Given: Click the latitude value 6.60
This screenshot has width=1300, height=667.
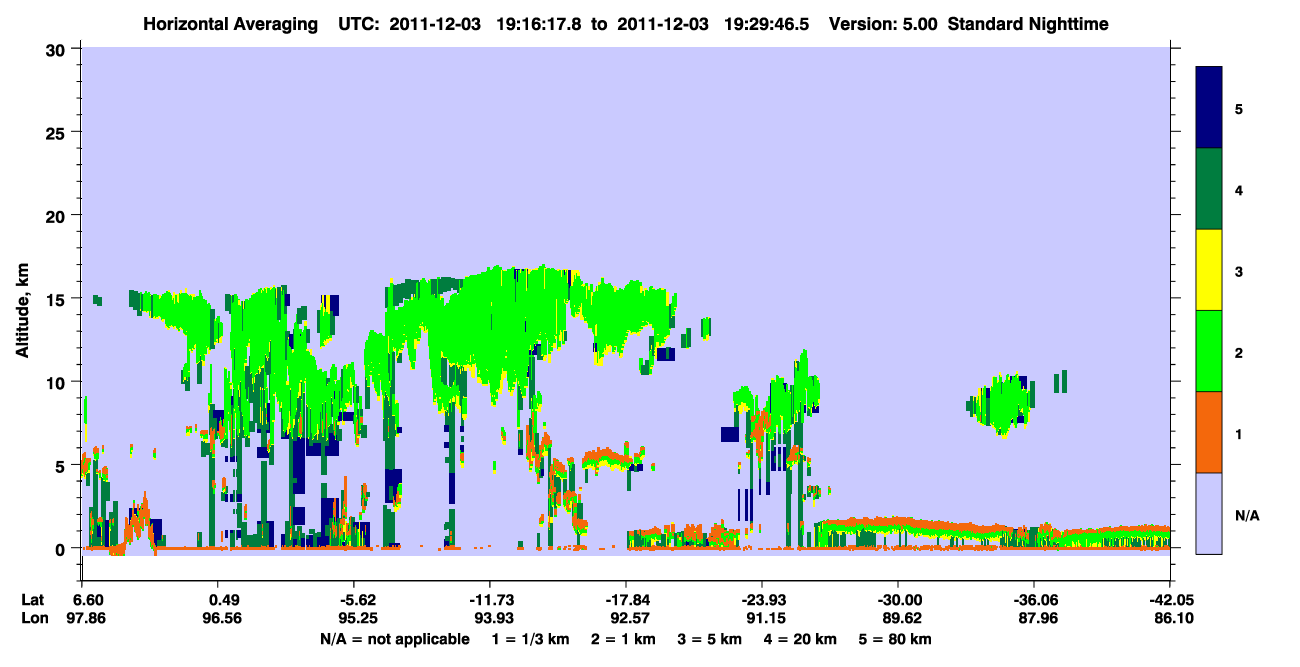Looking at the screenshot, I should [x=89, y=600].
